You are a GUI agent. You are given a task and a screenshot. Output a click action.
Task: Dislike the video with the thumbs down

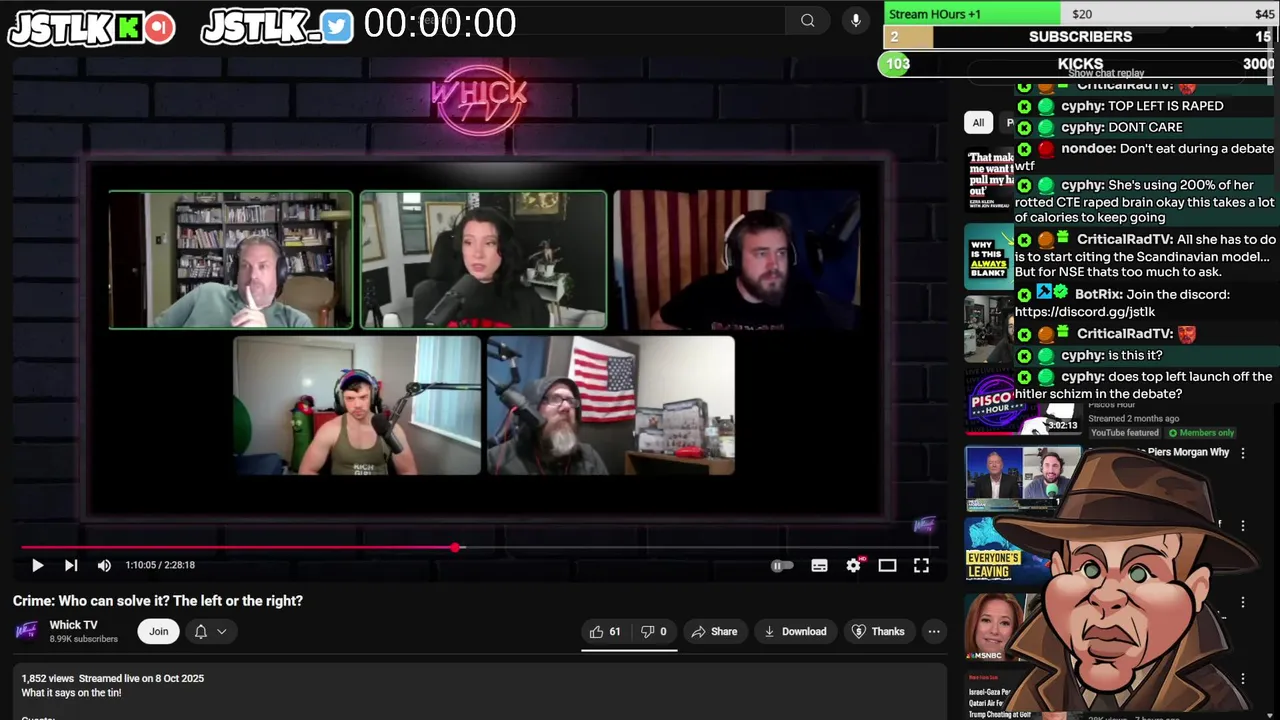pos(654,632)
